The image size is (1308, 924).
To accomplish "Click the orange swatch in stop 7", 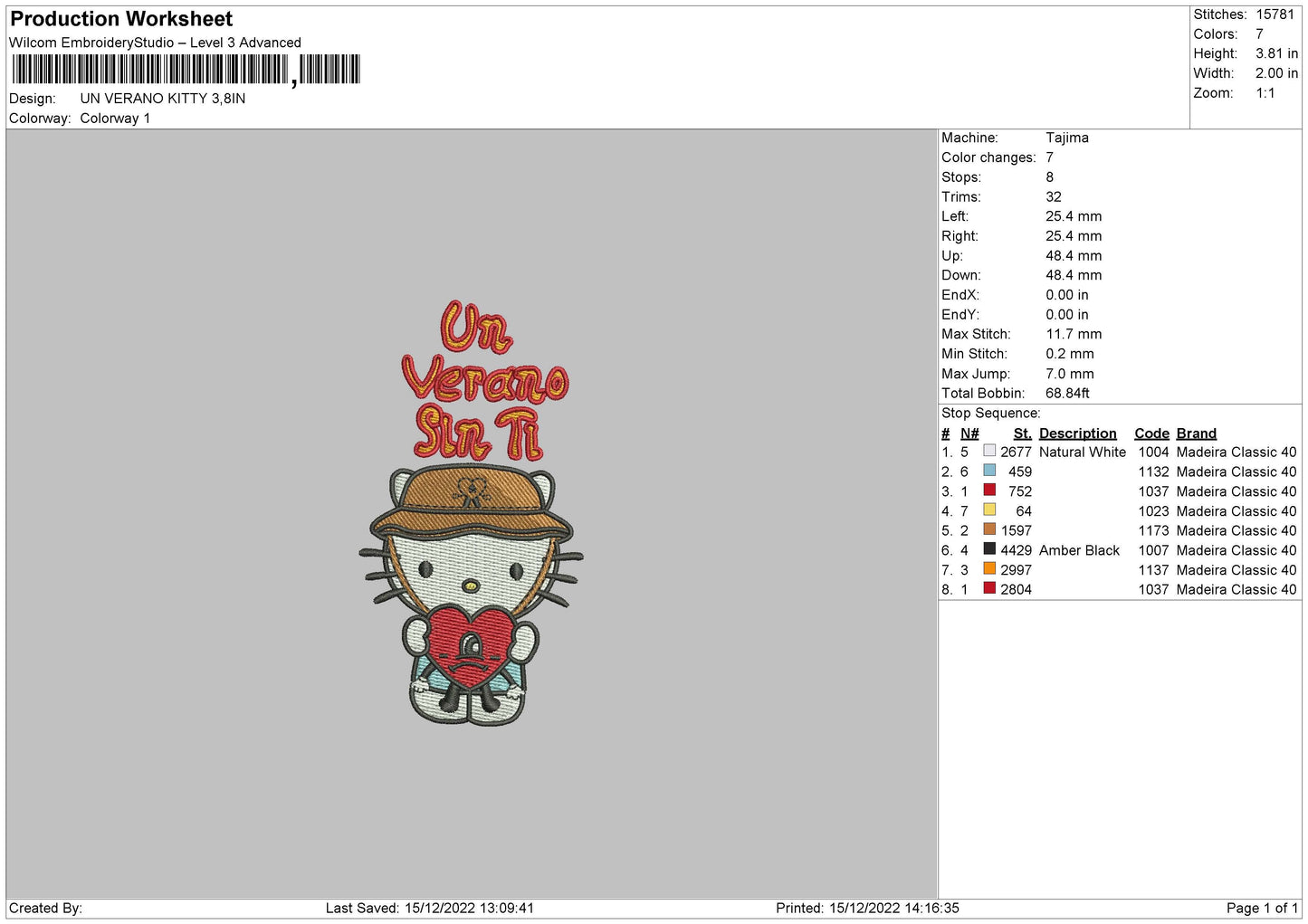I will coord(989,568).
